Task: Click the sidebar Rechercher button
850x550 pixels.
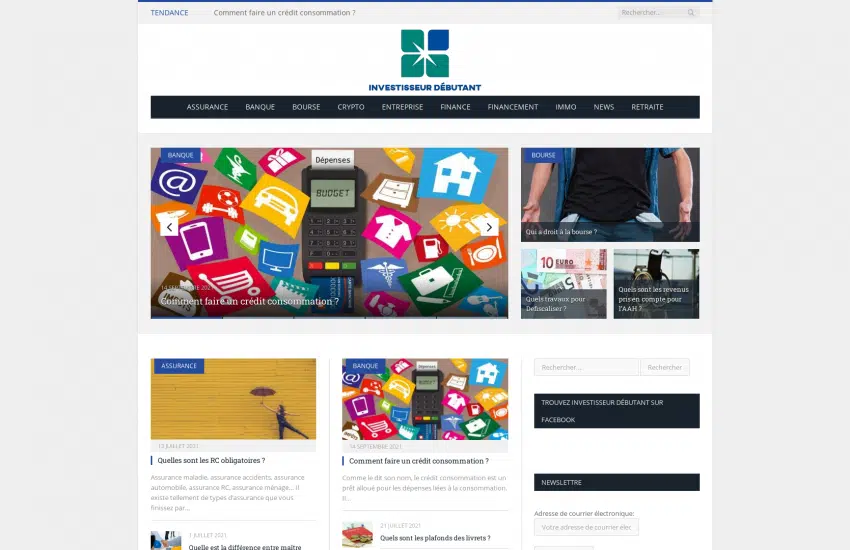Action: coord(664,367)
